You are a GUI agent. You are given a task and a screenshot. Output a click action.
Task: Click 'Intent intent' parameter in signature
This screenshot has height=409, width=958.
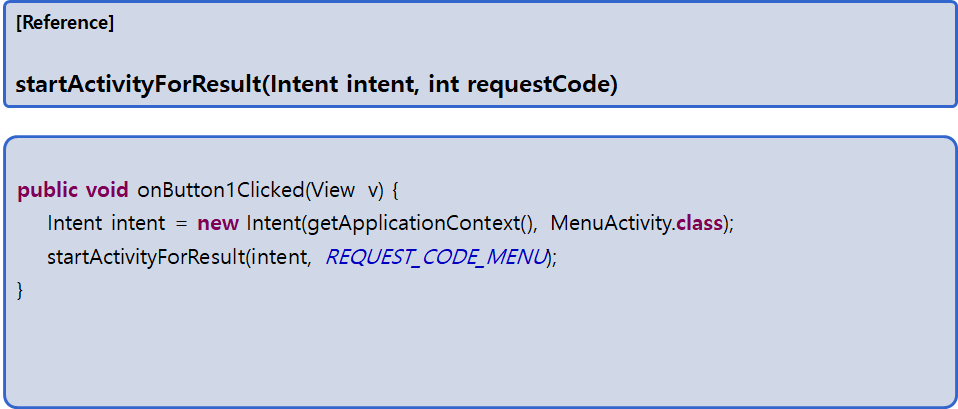(x=344, y=84)
